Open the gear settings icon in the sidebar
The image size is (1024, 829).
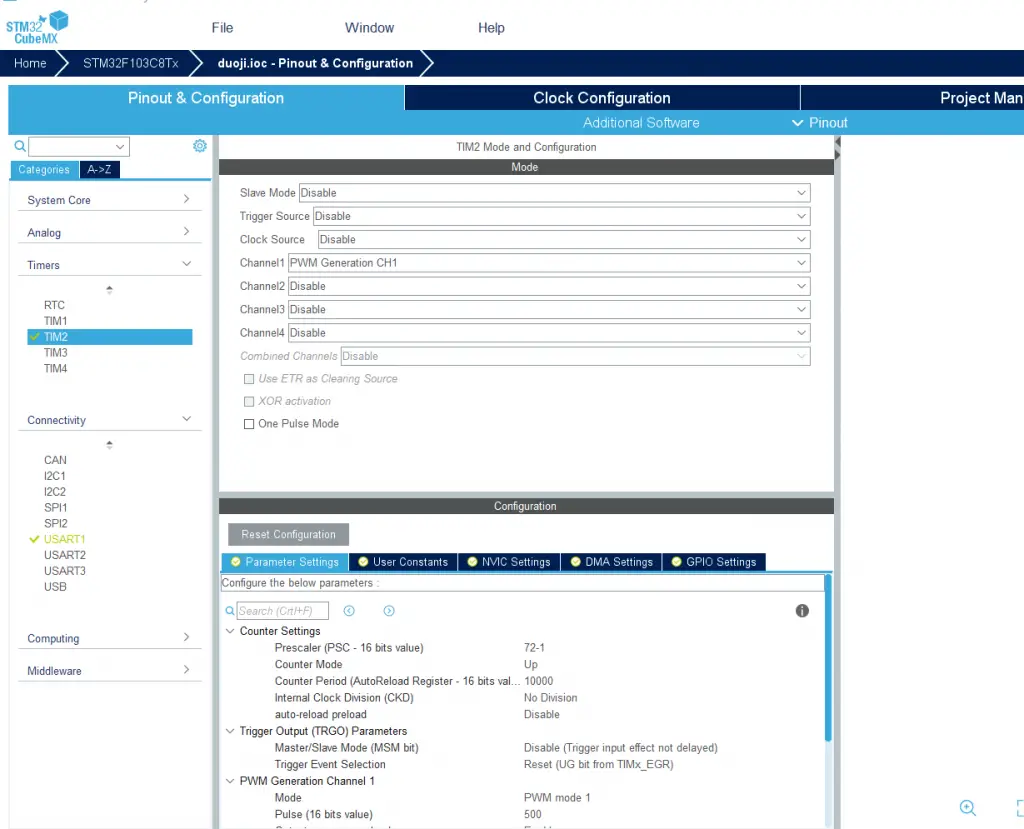200,146
